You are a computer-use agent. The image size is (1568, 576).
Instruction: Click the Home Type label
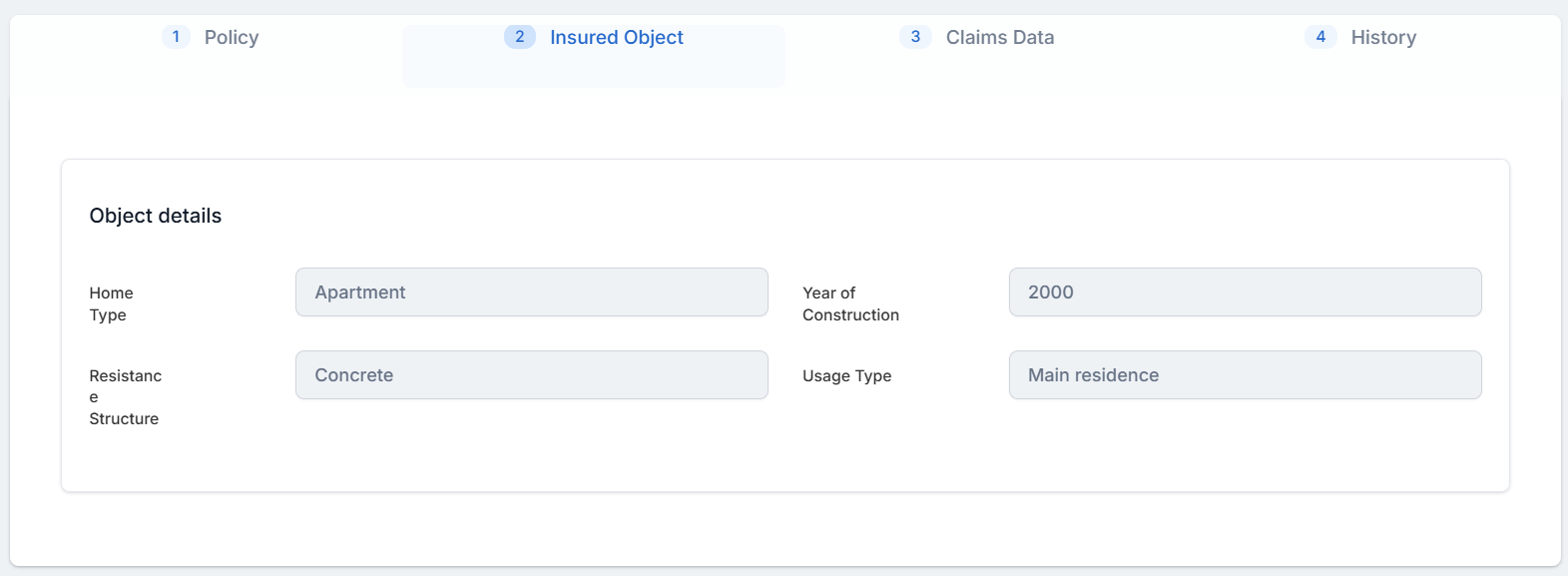click(x=111, y=303)
